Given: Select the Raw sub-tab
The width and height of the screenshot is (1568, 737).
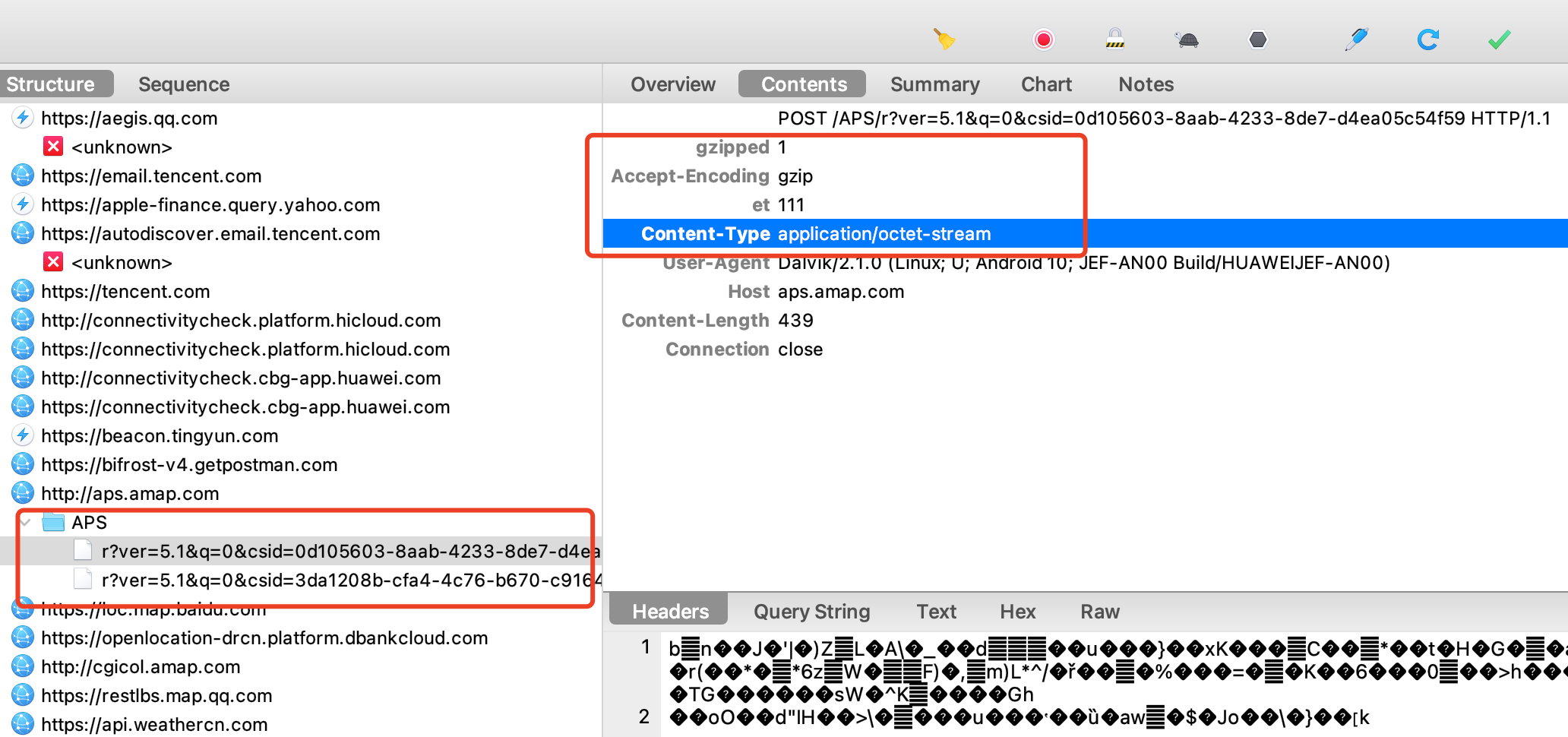Looking at the screenshot, I should coord(1099,611).
